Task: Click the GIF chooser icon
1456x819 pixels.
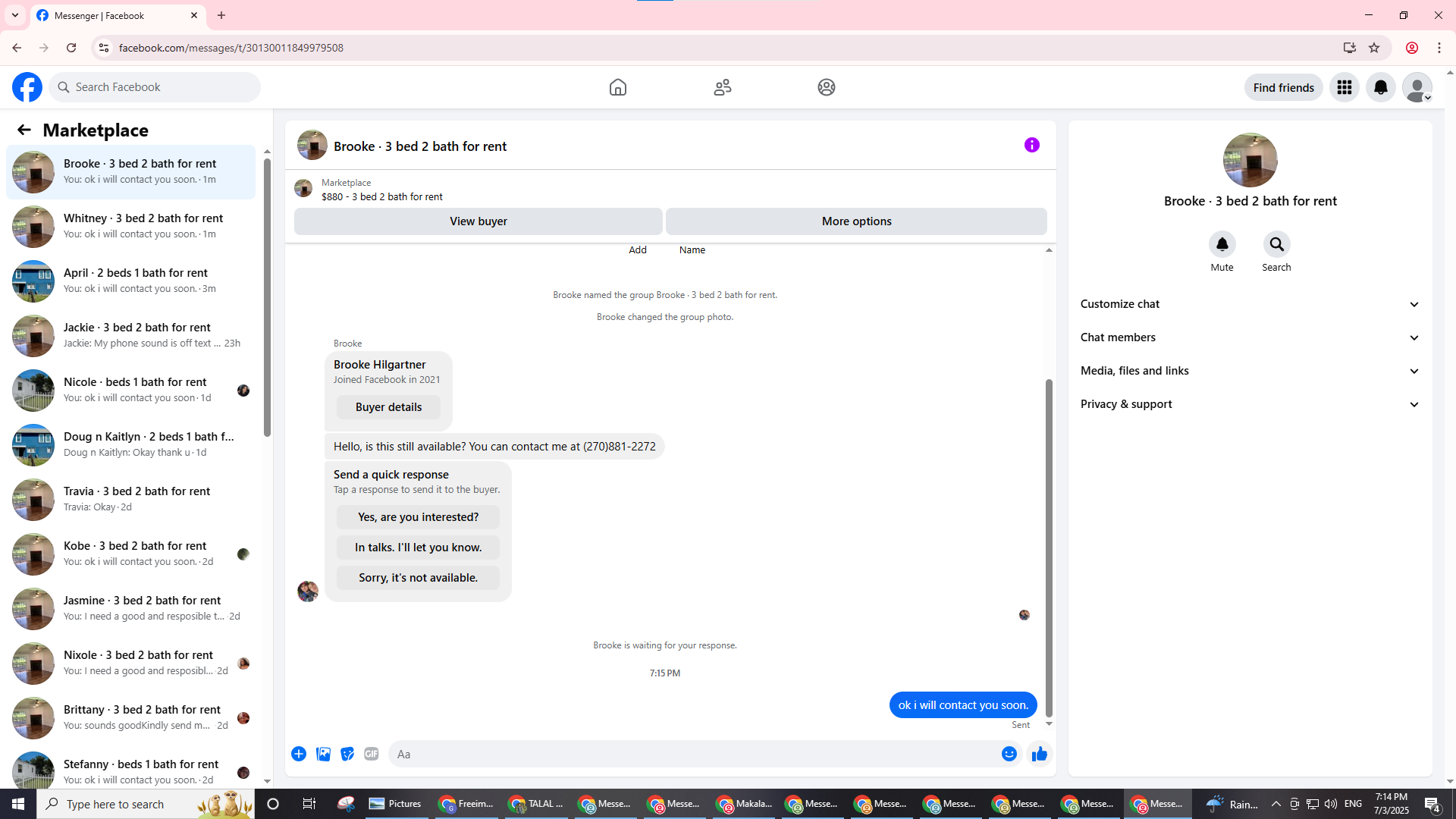Action: tap(371, 754)
